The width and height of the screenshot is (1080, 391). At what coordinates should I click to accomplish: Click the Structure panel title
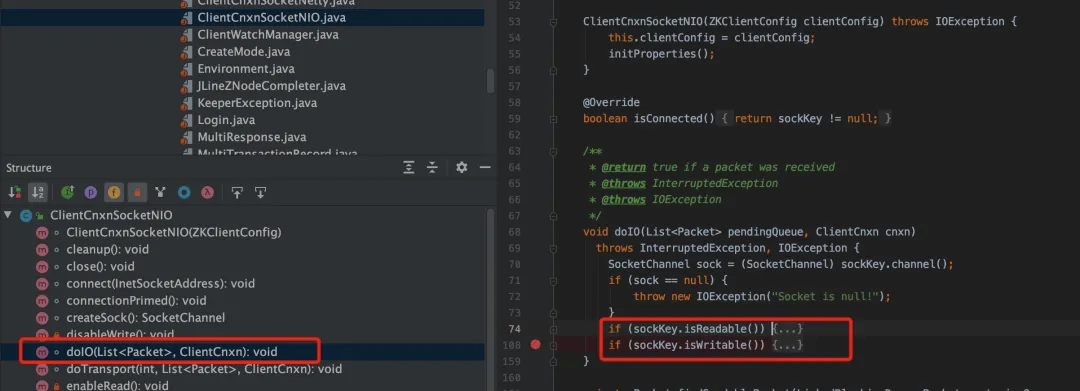click(x=29, y=167)
